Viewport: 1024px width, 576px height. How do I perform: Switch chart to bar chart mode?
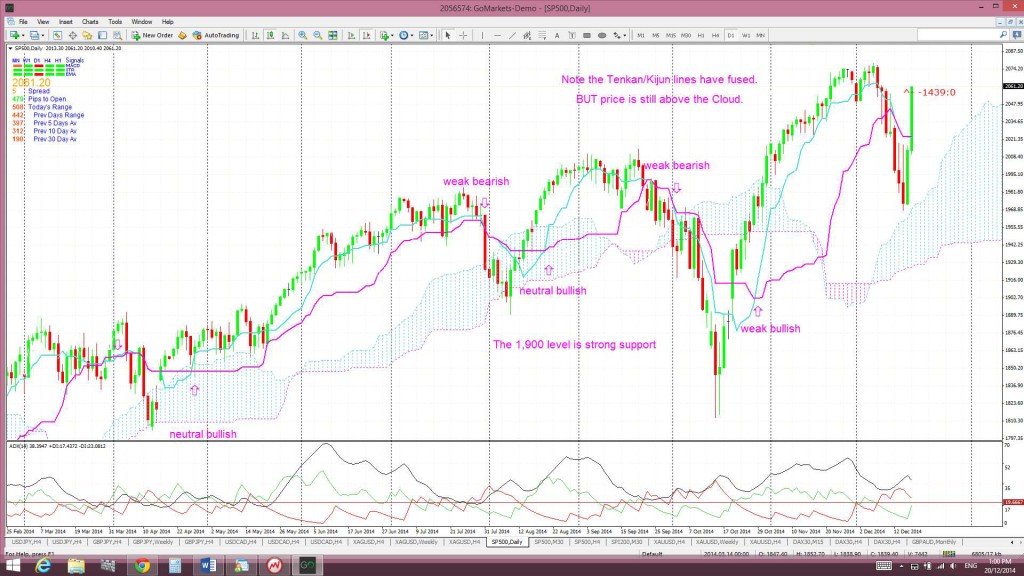point(255,35)
